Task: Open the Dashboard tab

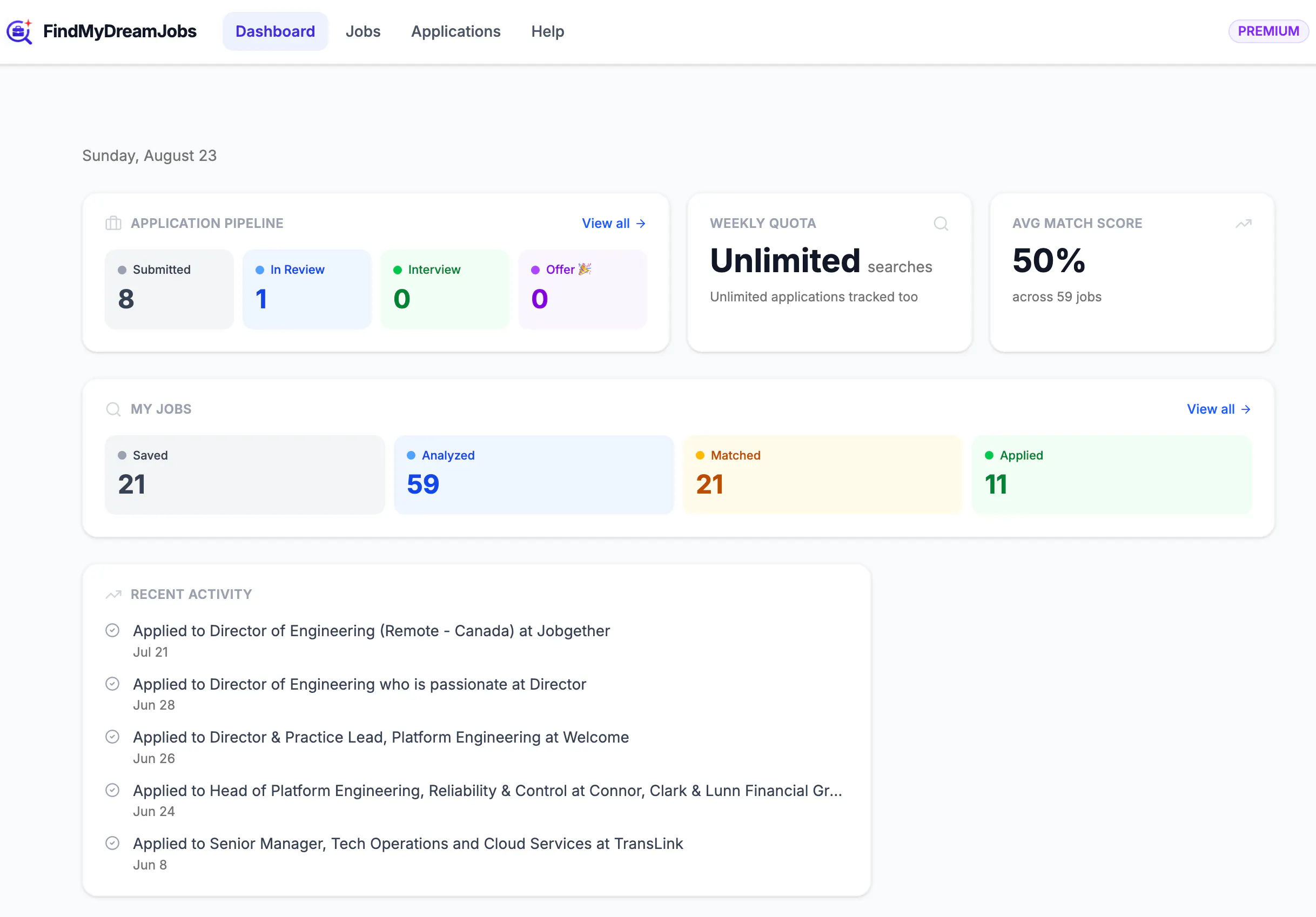Action: pos(275,31)
